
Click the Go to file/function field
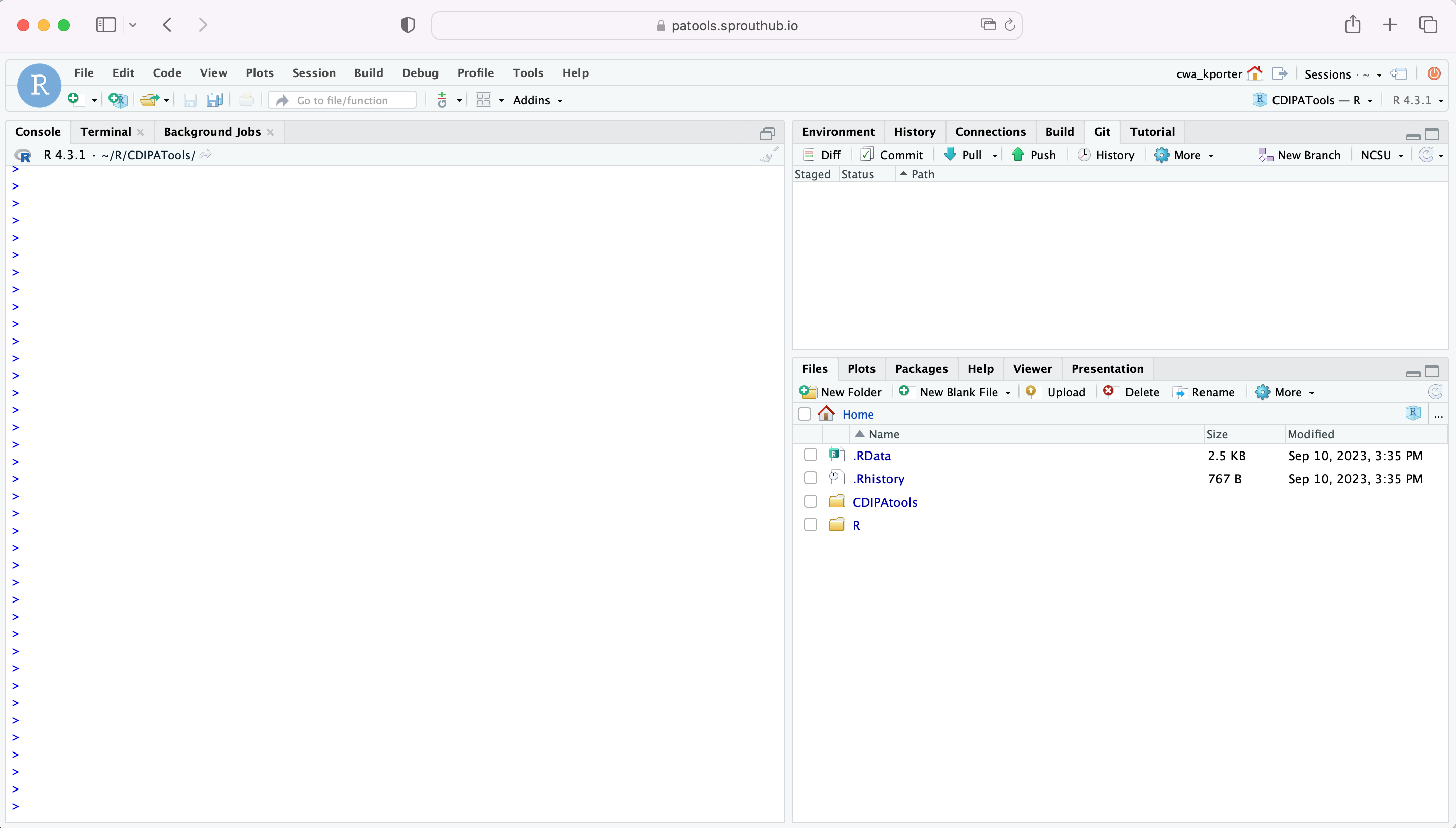pos(342,100)
